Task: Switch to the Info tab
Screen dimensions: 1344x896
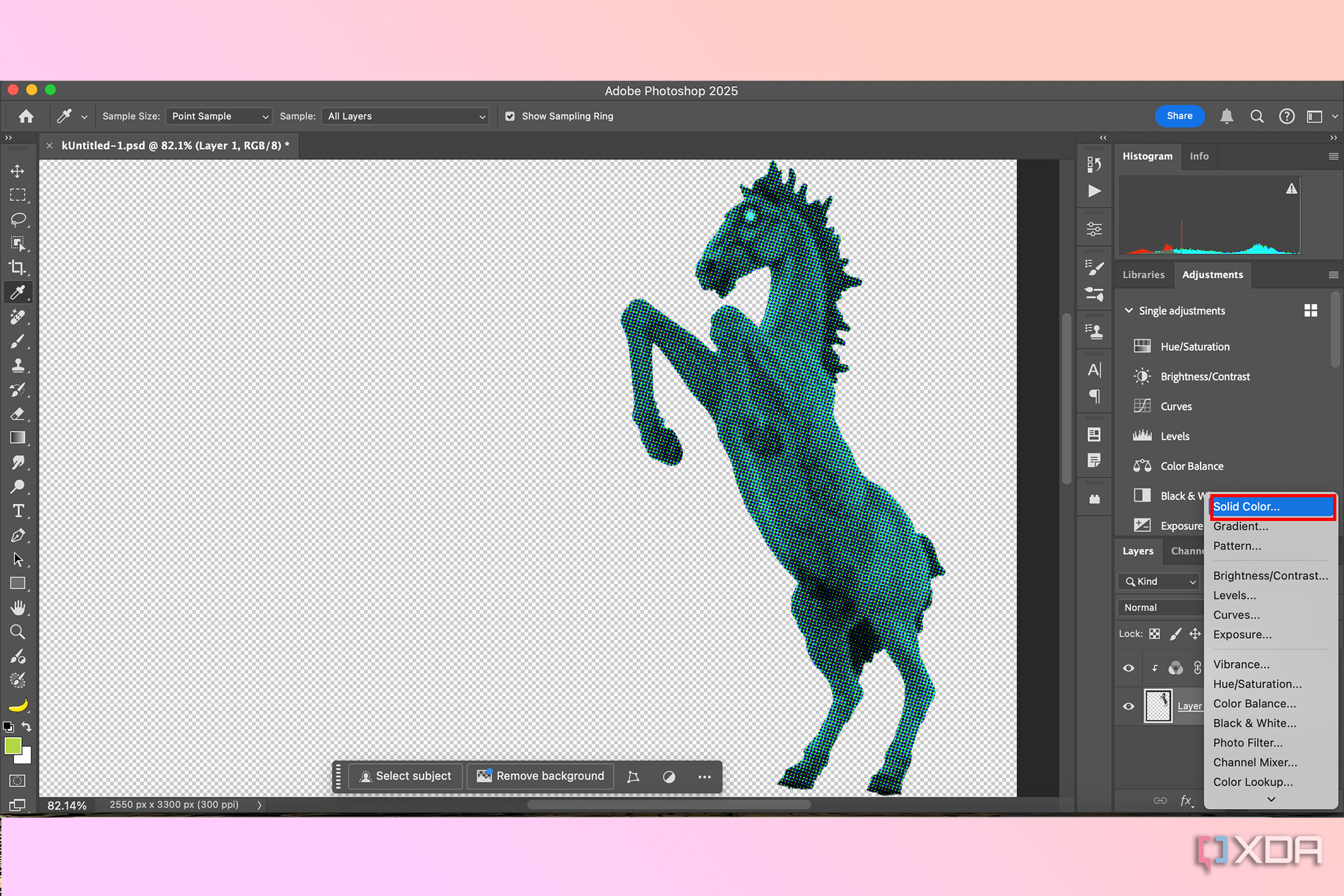Action: point(1199,156)
